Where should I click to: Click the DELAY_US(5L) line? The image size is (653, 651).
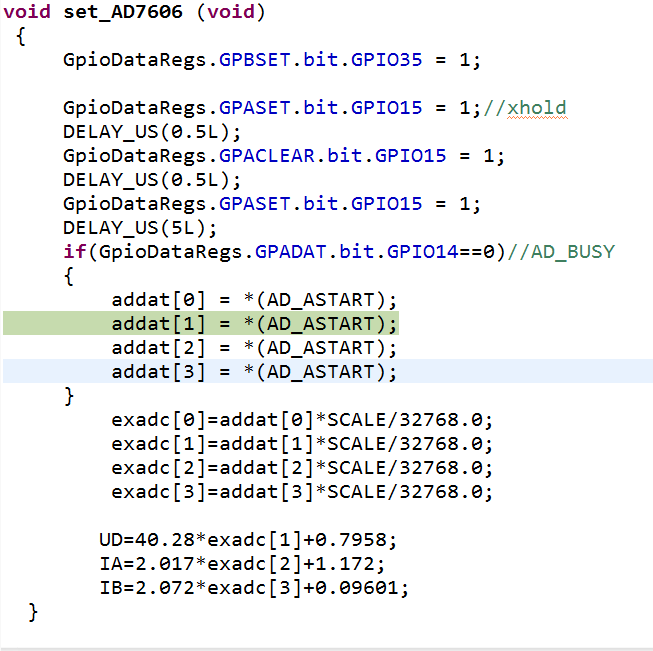click(140, 228)
